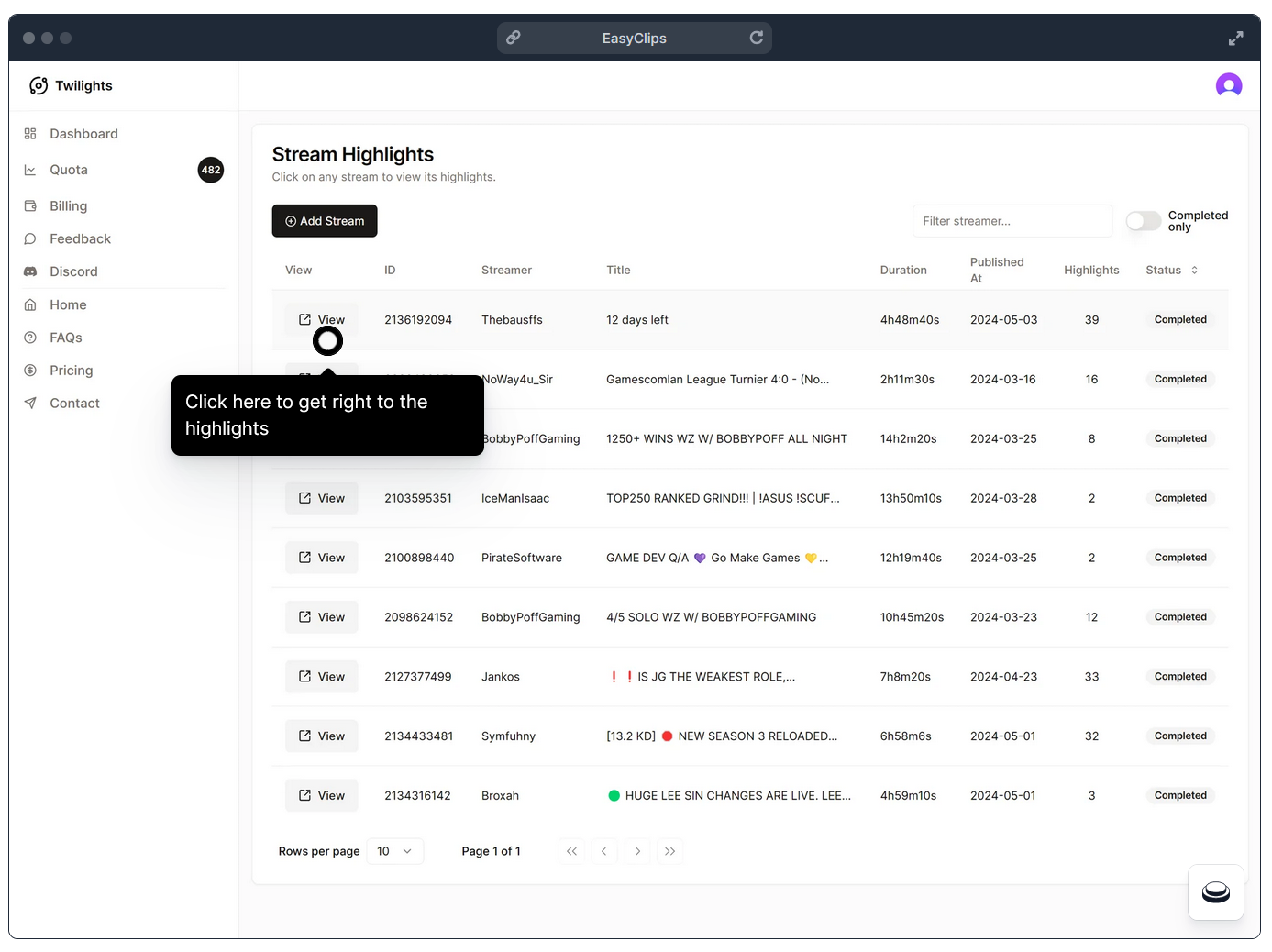1272x952 pixels.
Task: View the PirateSoftware stream highlights
Action: [x=322, y=558]
